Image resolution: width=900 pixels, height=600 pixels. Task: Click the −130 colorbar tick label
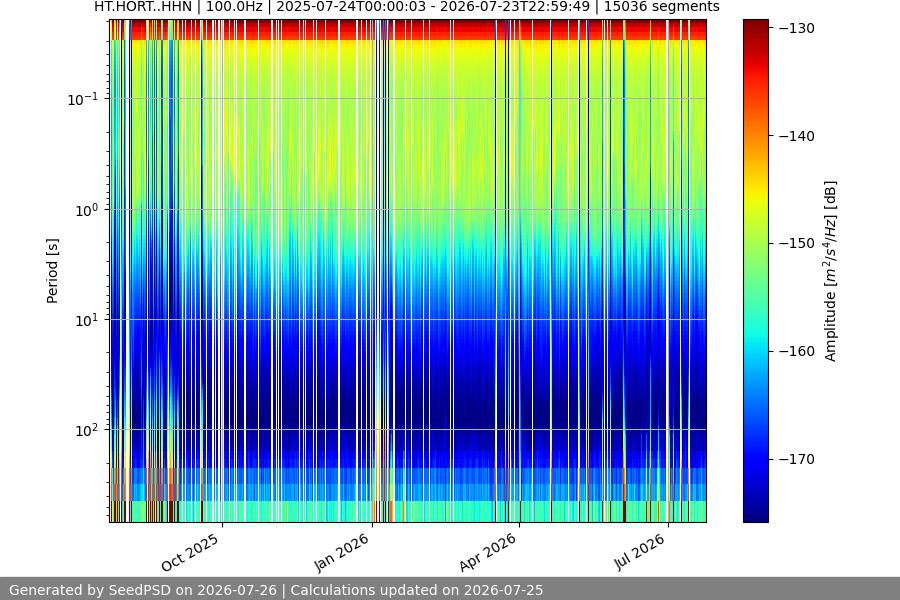click(796, 28)
